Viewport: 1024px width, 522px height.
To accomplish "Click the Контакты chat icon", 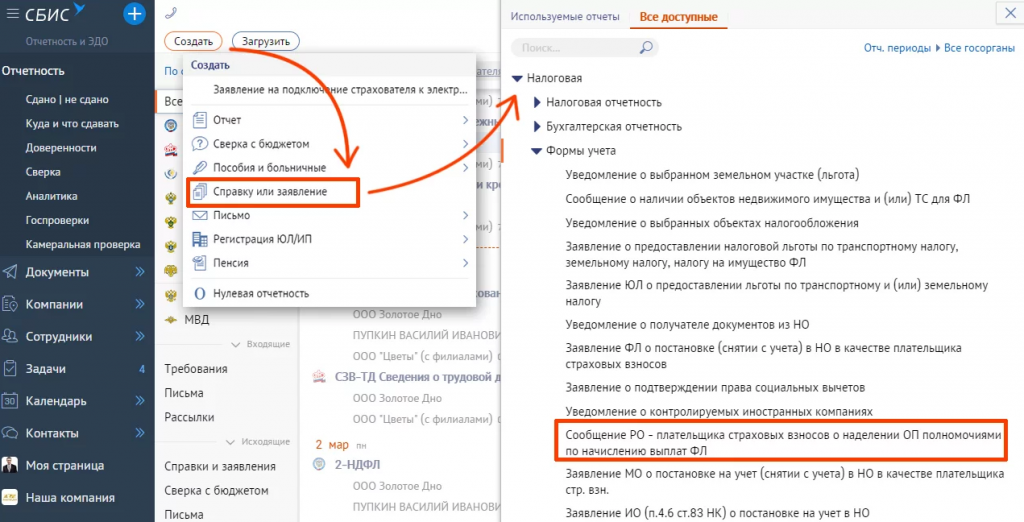I will [11, 433].
